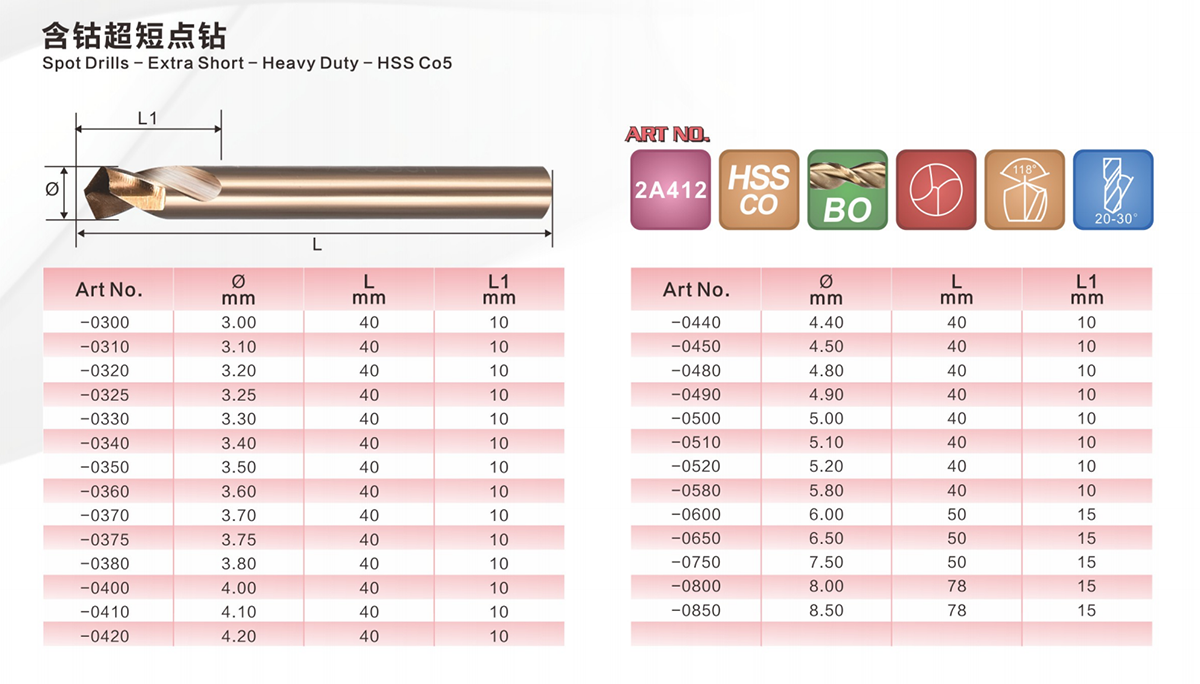The height and width of the screenshot is (684, 1200).
Task: Select article number -0325
Action: click(x=104, y=394)
